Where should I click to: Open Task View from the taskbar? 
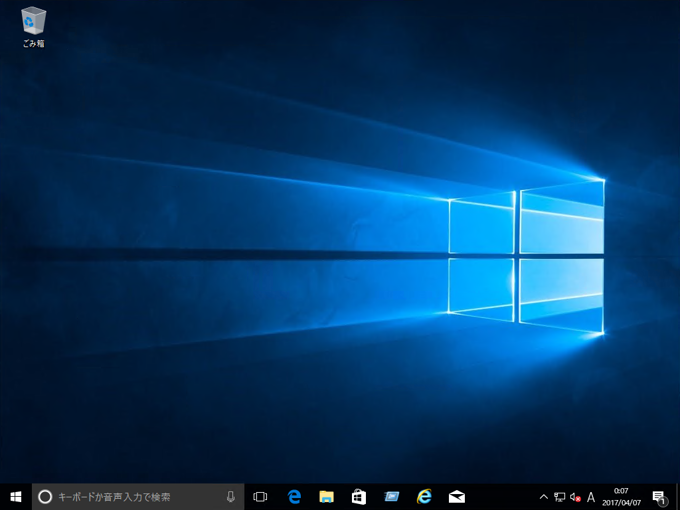click(x=260, y=497)
